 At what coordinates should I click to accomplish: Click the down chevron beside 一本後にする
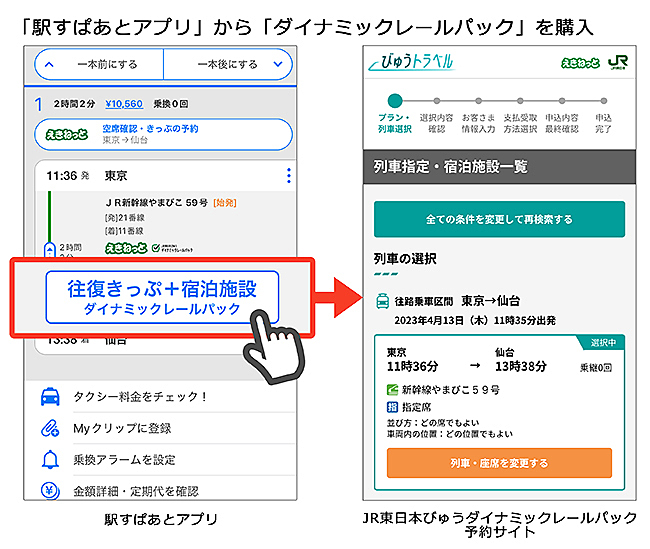coord(278,64)
